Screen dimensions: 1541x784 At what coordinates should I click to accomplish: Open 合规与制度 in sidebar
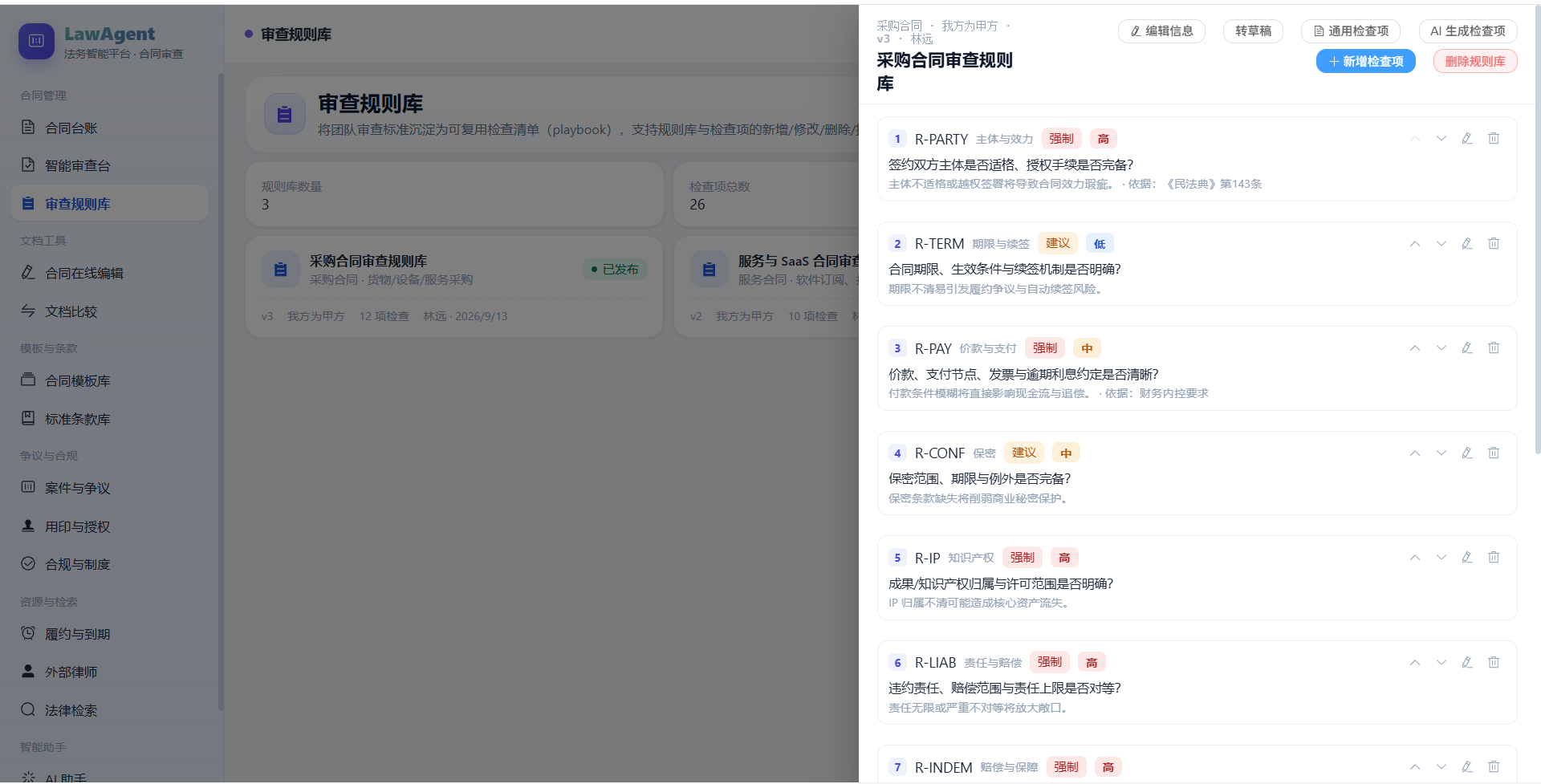[110, 564]
